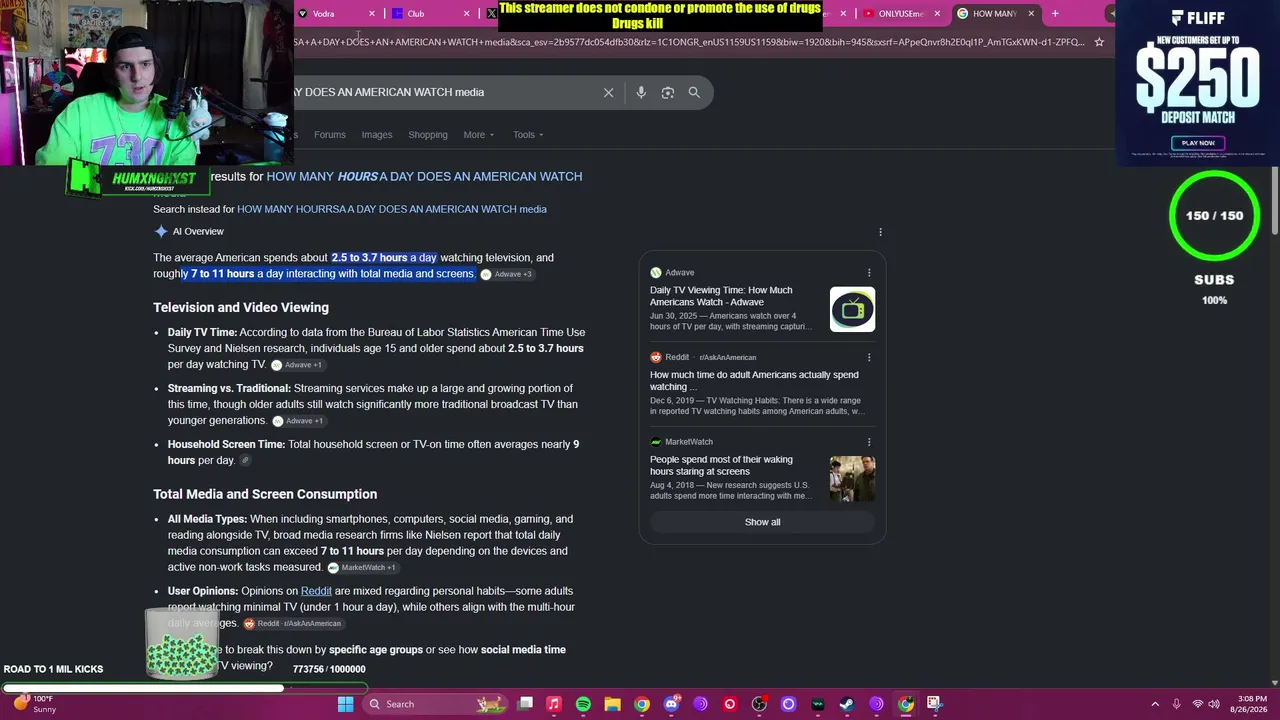Open Discord from the taskbar
This screenshot has height=720, width=1280.
point(671,704)
